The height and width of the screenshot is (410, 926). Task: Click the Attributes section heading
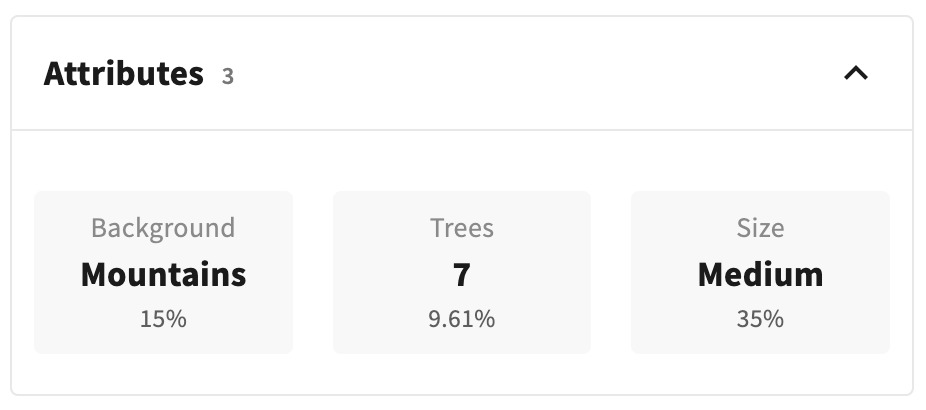click(x=123, y=74)
